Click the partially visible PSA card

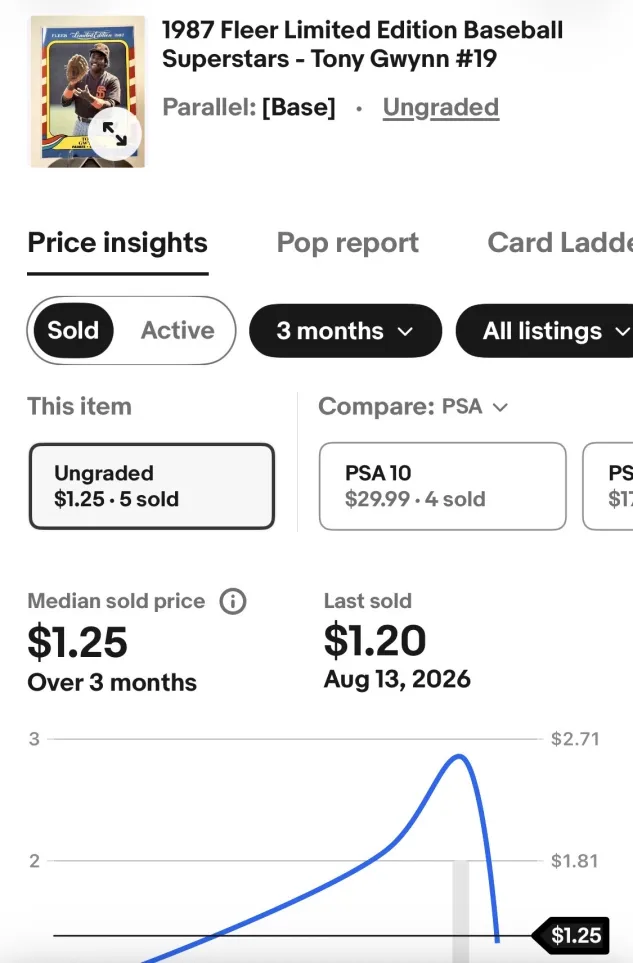point(608,486)
